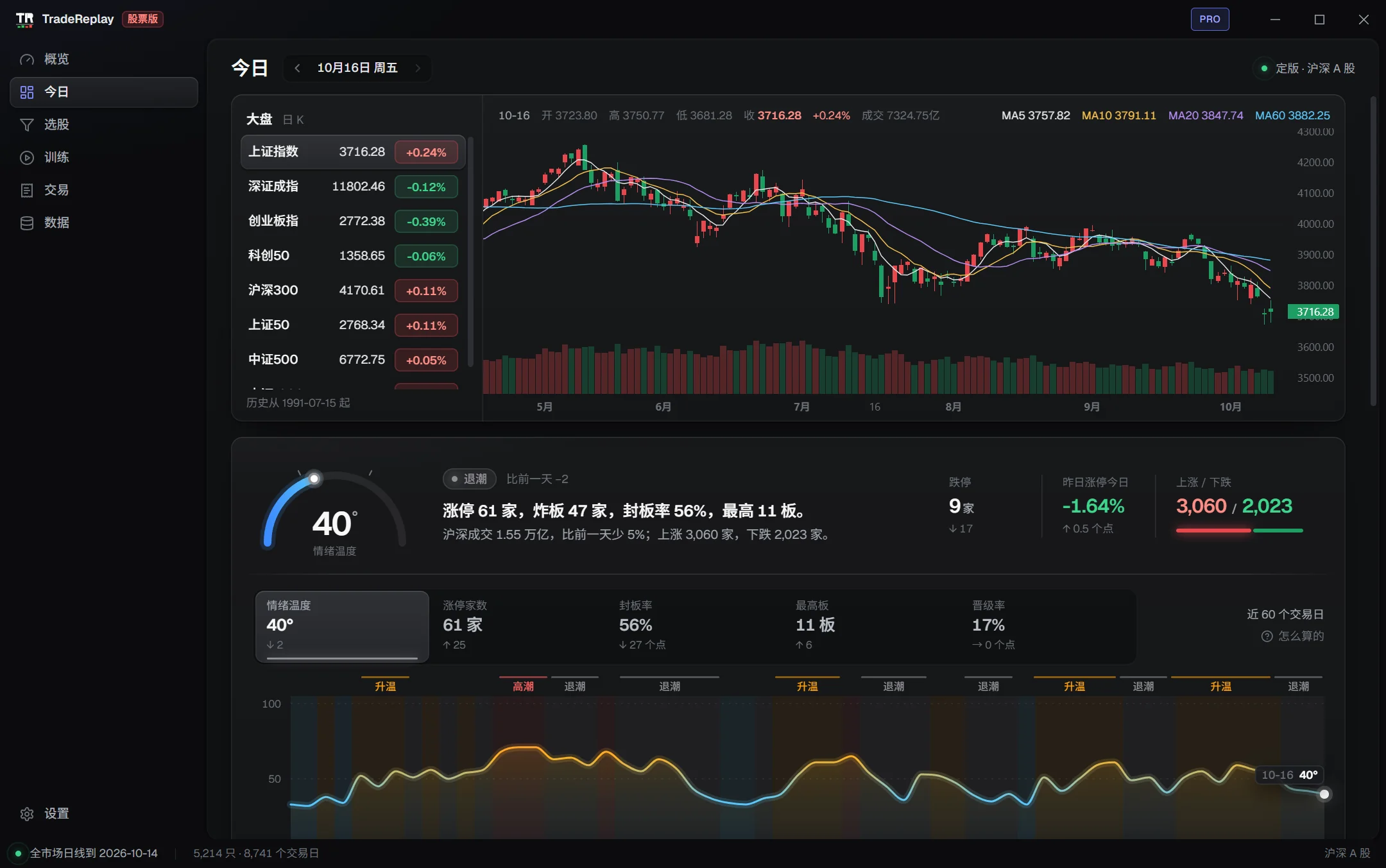
Task: Switch to 封板率 56% metric tab
Action: pos(696,627)
